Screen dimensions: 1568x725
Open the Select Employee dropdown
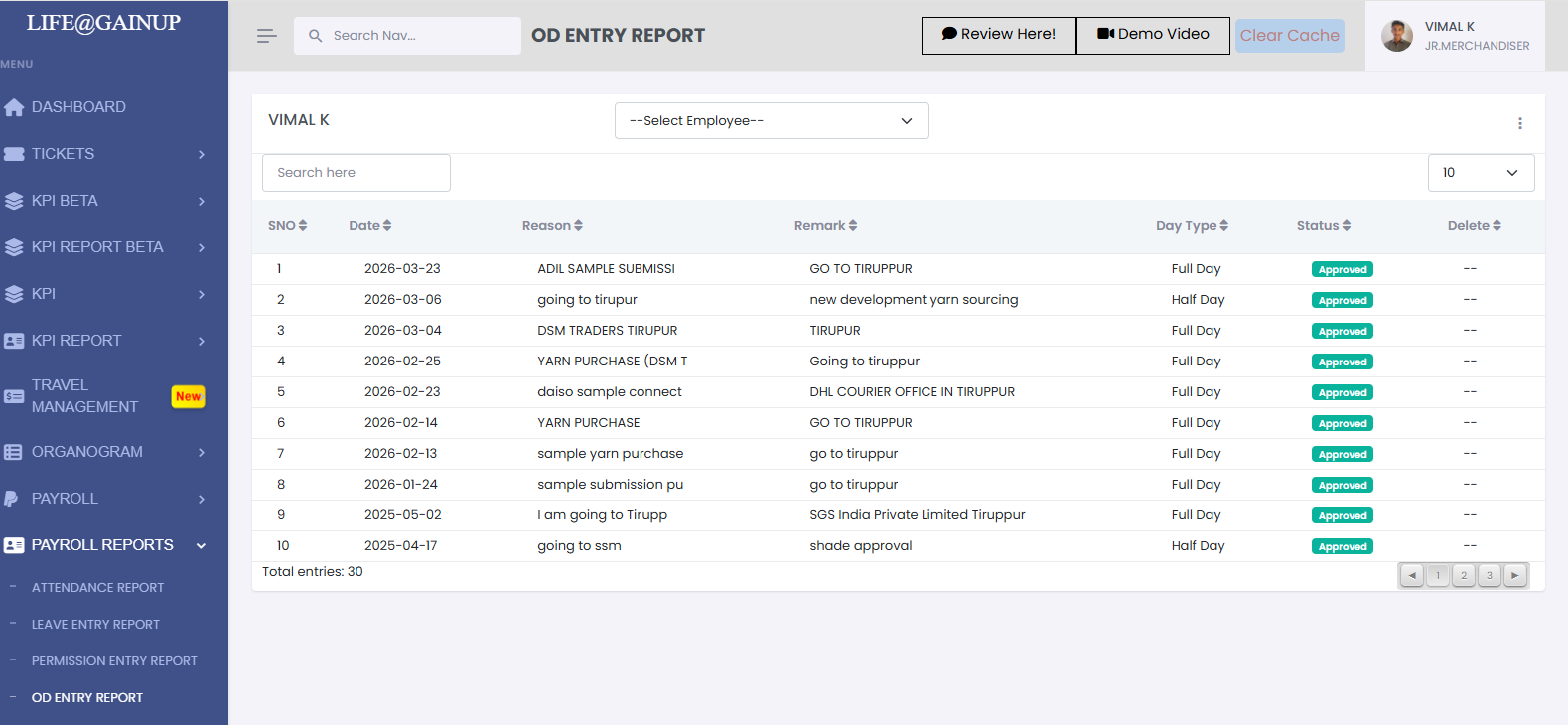point(772,121)
